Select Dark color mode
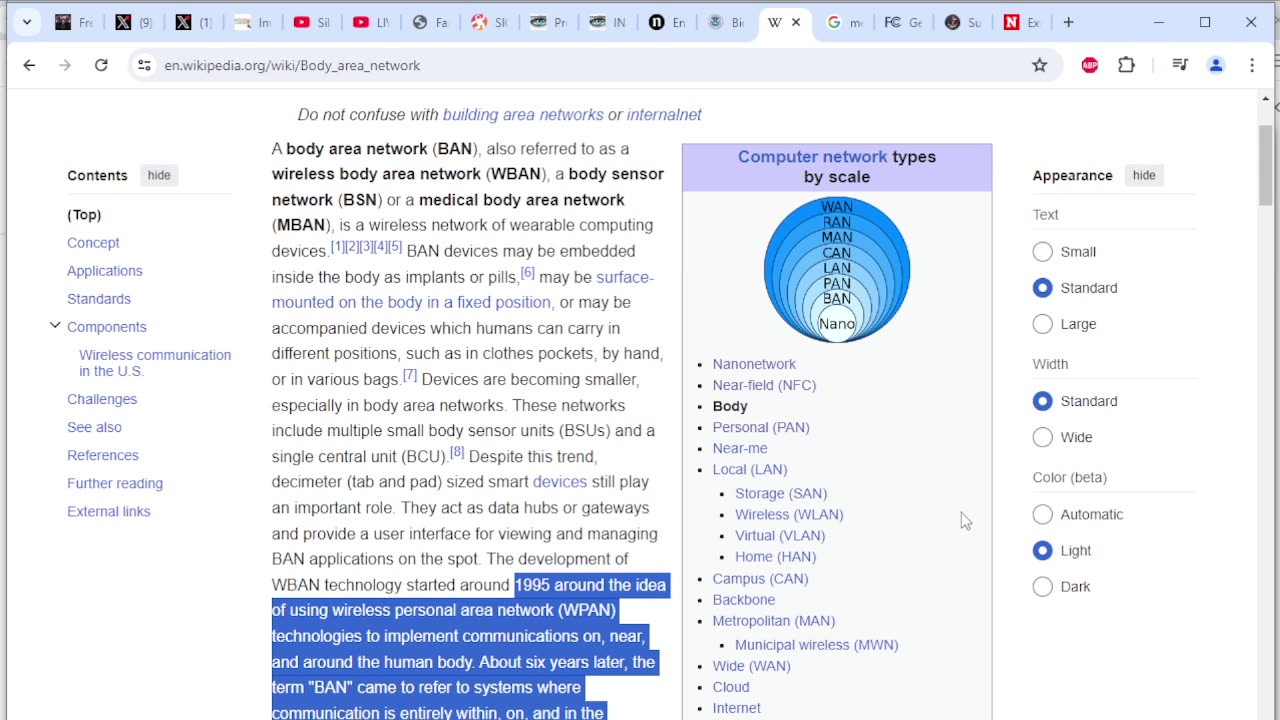This screenshot has width=1280, height=720. [1043, 587]
